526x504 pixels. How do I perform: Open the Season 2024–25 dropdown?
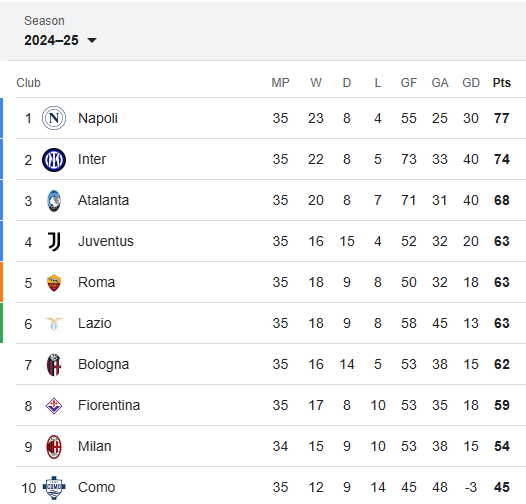[x=60, y=40]
